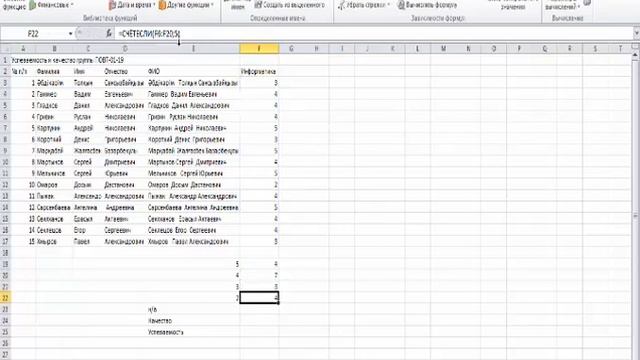The height and width of the screenshot is (360, 640).
Task: Select count cell F21
Action: click(x=259, y=287)
